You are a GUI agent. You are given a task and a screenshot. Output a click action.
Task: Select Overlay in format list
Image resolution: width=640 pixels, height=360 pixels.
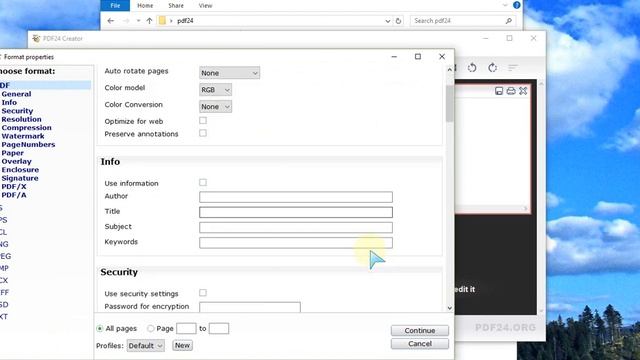click(x=16, y=161)
